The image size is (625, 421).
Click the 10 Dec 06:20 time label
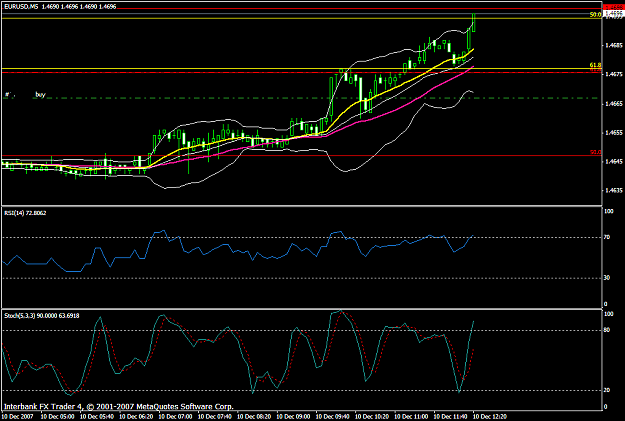pos(136,417)
